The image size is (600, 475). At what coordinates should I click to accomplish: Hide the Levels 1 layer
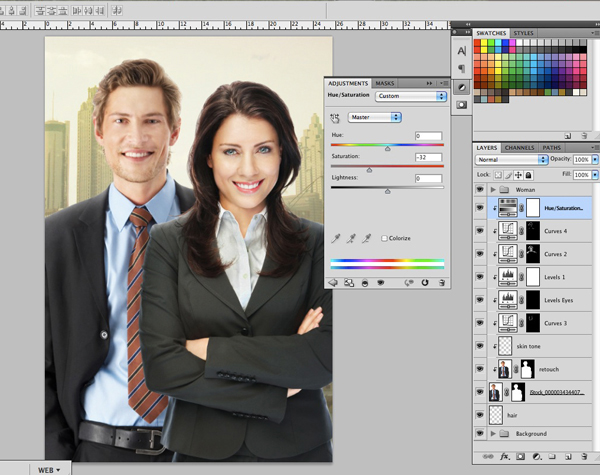[480, 277]
